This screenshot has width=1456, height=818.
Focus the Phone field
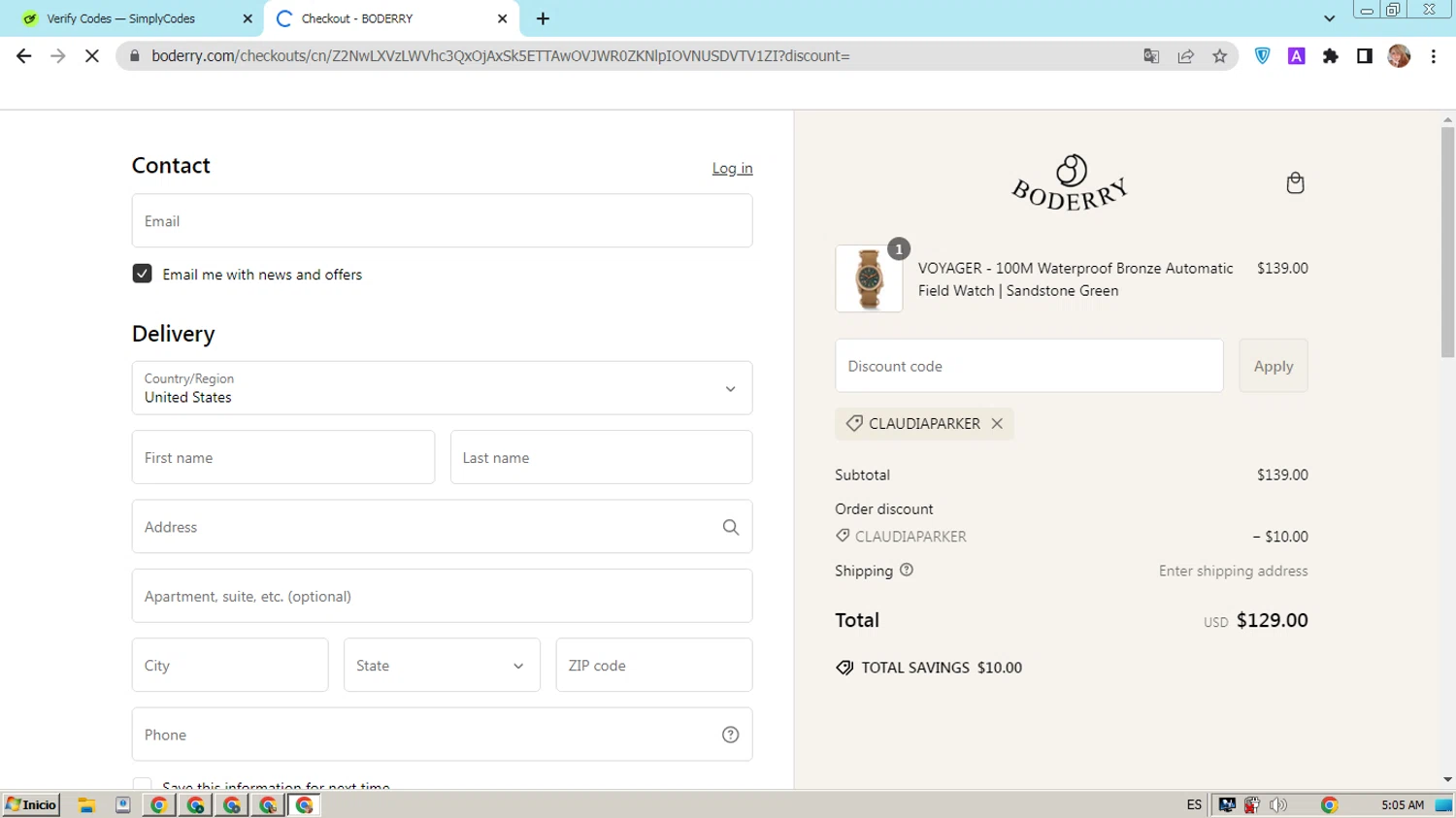pos(442,735)
